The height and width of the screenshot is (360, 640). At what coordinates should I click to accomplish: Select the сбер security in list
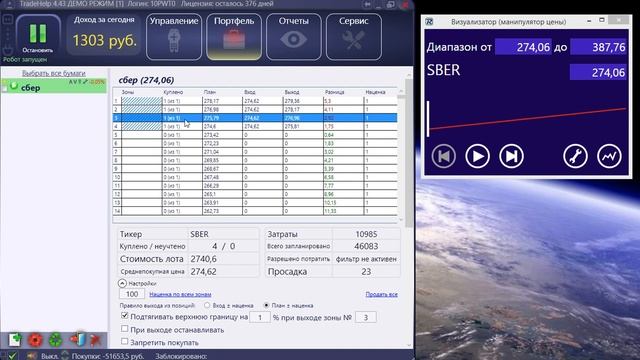coord(54,87)
